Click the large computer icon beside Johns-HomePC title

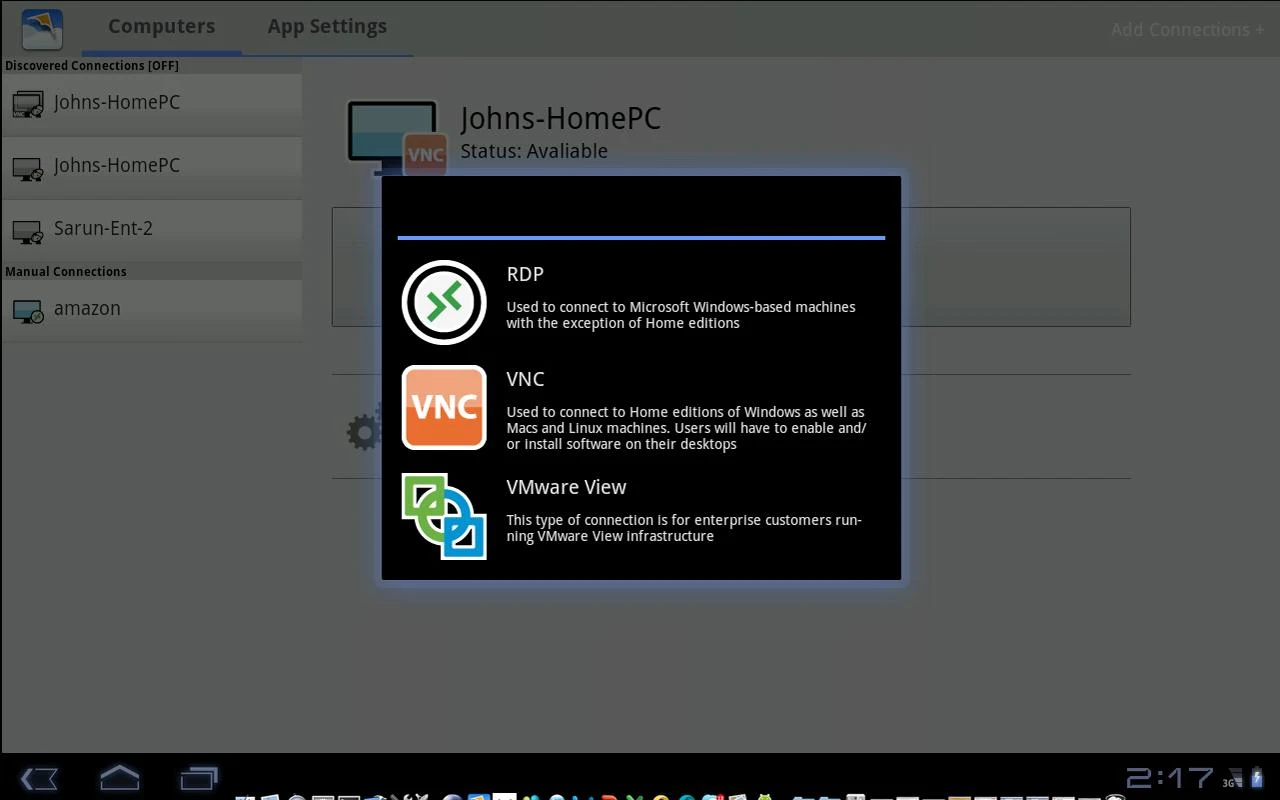click(x=396, y=137)
